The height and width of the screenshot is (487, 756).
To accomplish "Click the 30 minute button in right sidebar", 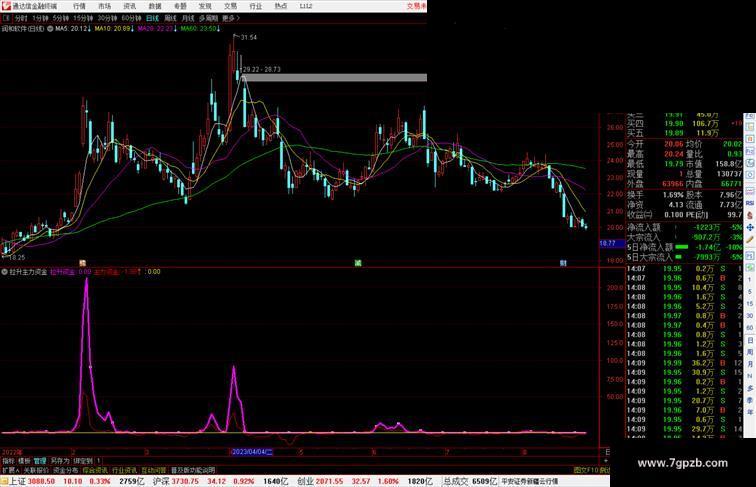I will 750,316.
